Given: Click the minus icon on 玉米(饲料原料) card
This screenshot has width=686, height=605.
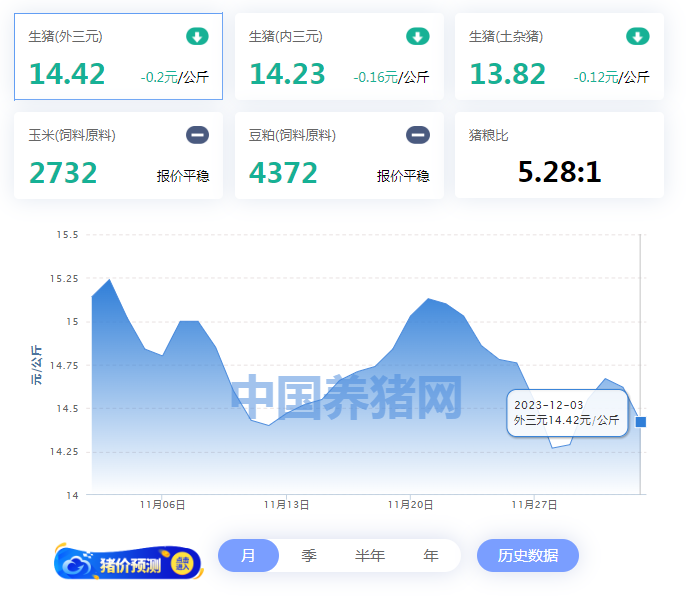Looking at the screenshot, I should tap(197, 135).
